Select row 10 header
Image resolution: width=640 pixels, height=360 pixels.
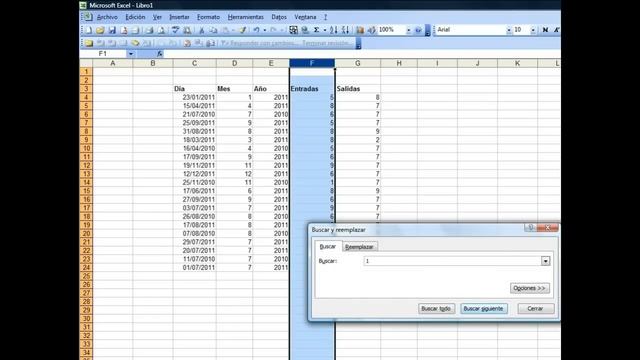tap(86, 148)
